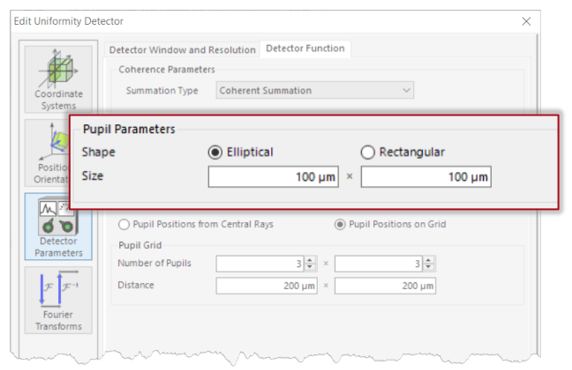
Task: Choose Pupil Positions from Central Rays
Action: tap(196, 224)
